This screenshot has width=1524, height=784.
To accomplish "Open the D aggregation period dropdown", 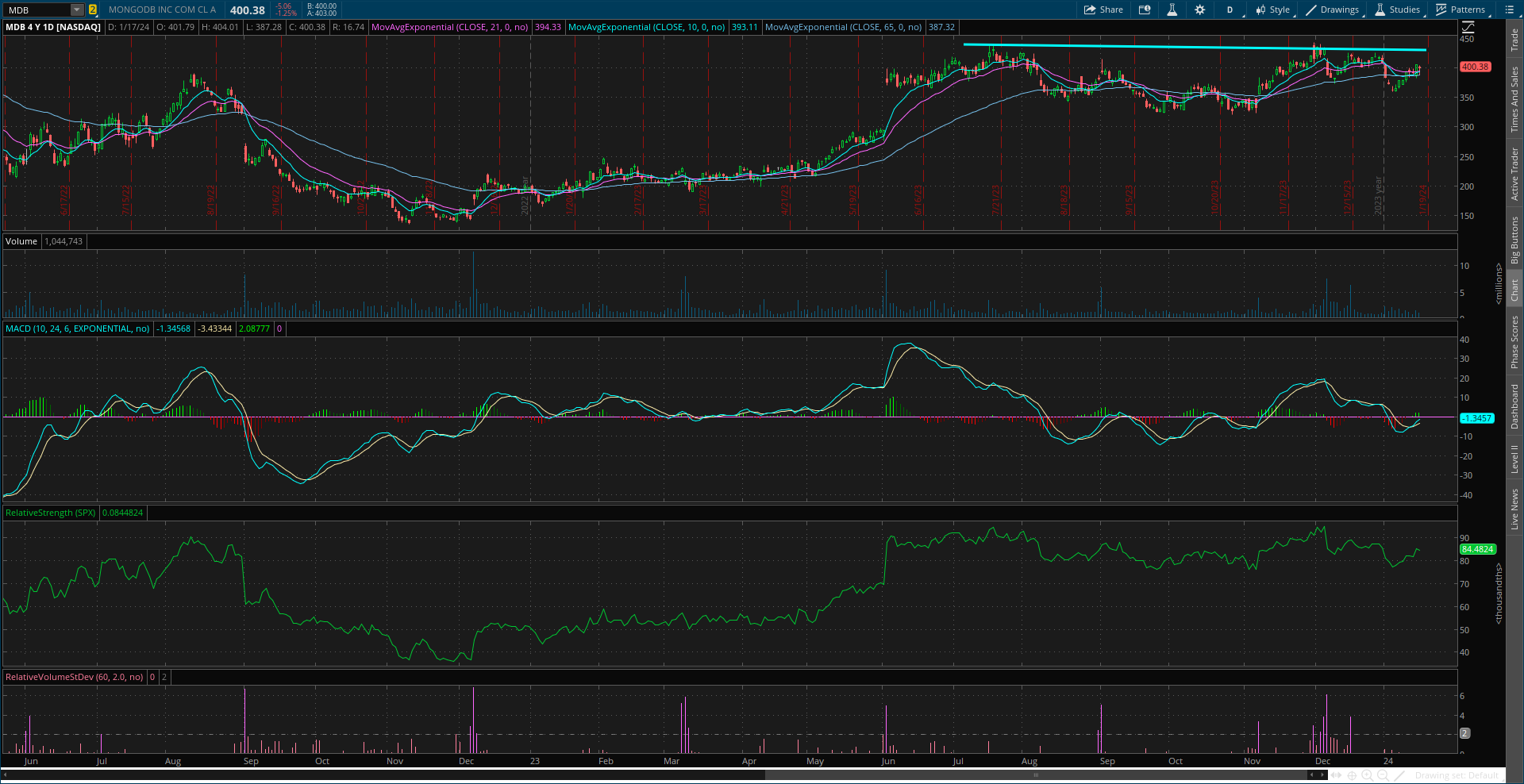I will (1230, 10).
